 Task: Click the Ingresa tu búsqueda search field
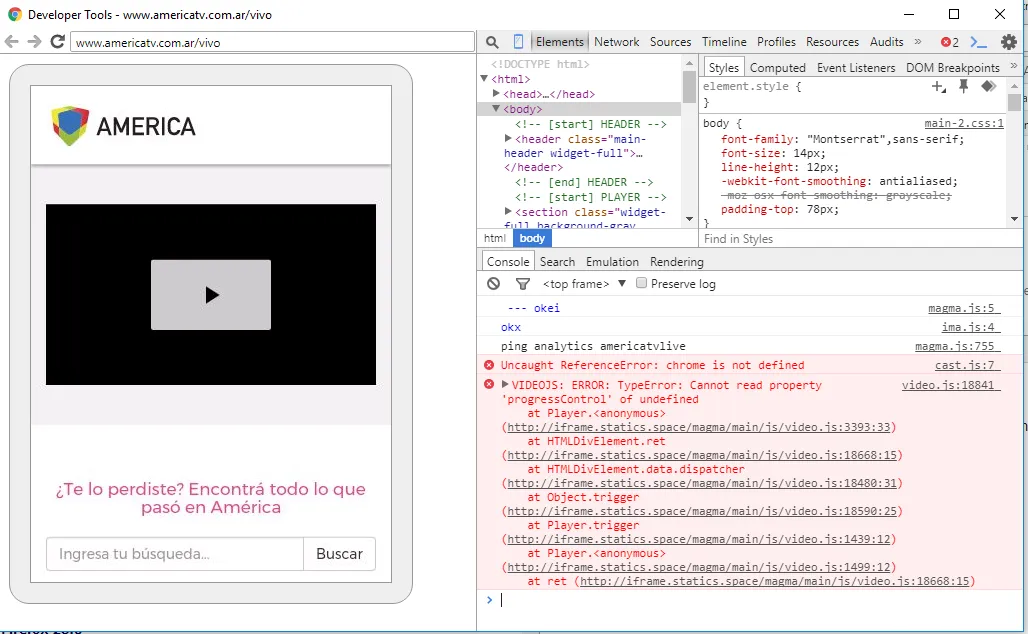click(x=175, y=554)
